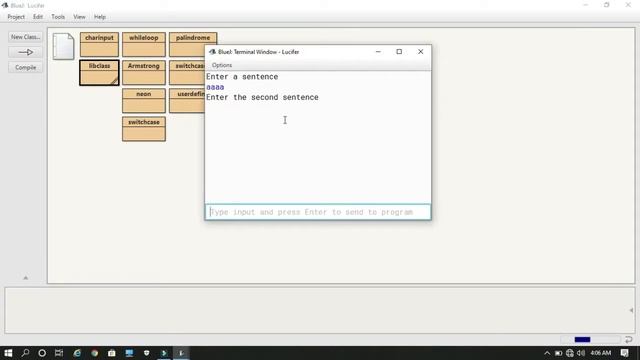Open taskbar search magnifier
Viewport: 640px width, 360px height.
25,353
